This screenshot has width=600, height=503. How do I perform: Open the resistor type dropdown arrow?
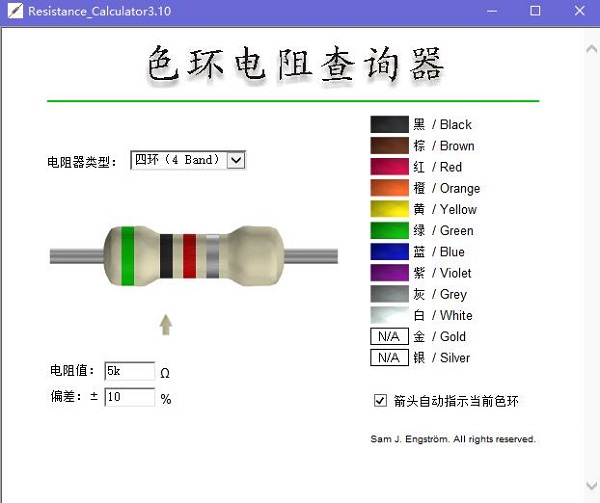tap(236, 160)
